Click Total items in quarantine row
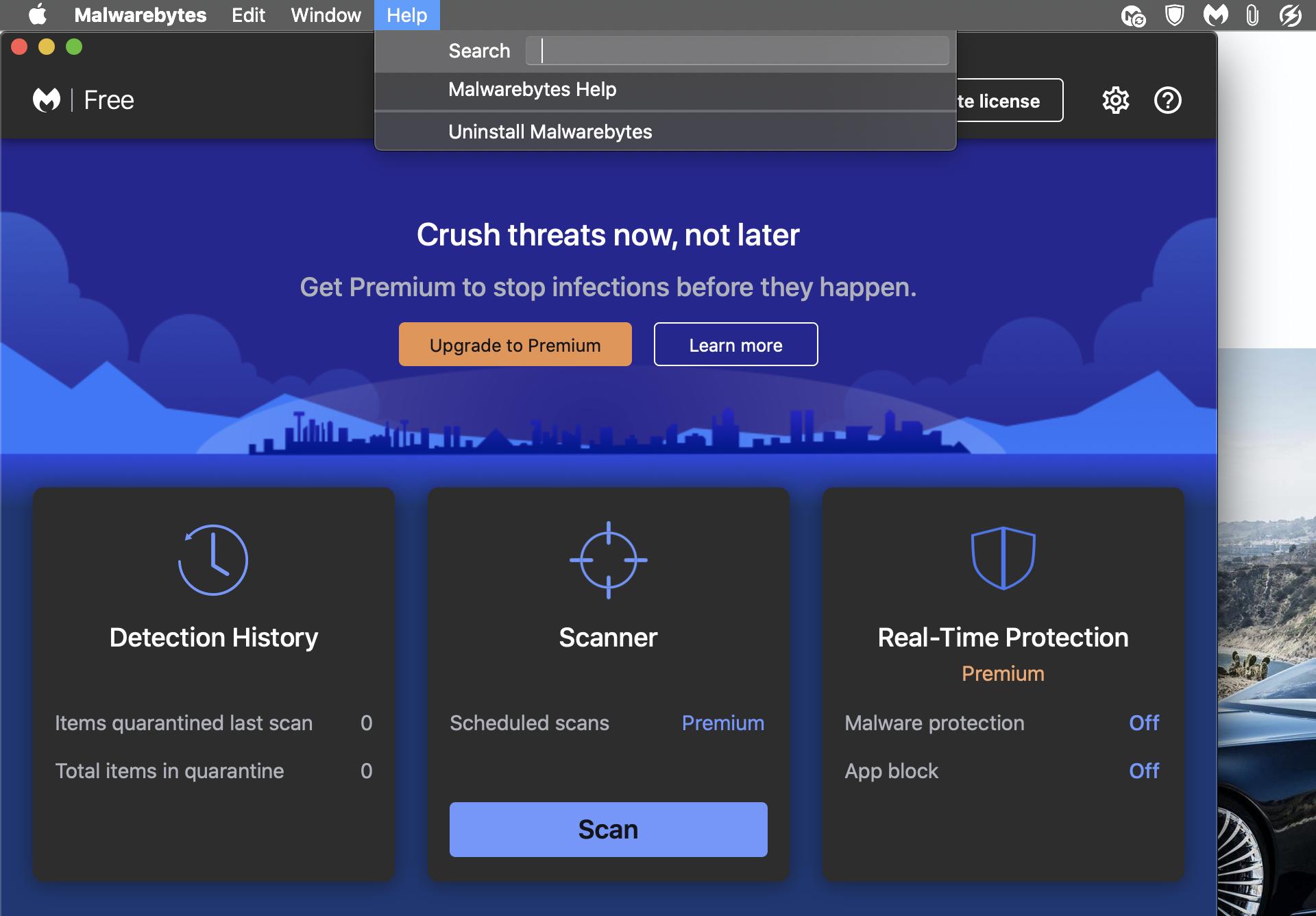 coord(213,771)
